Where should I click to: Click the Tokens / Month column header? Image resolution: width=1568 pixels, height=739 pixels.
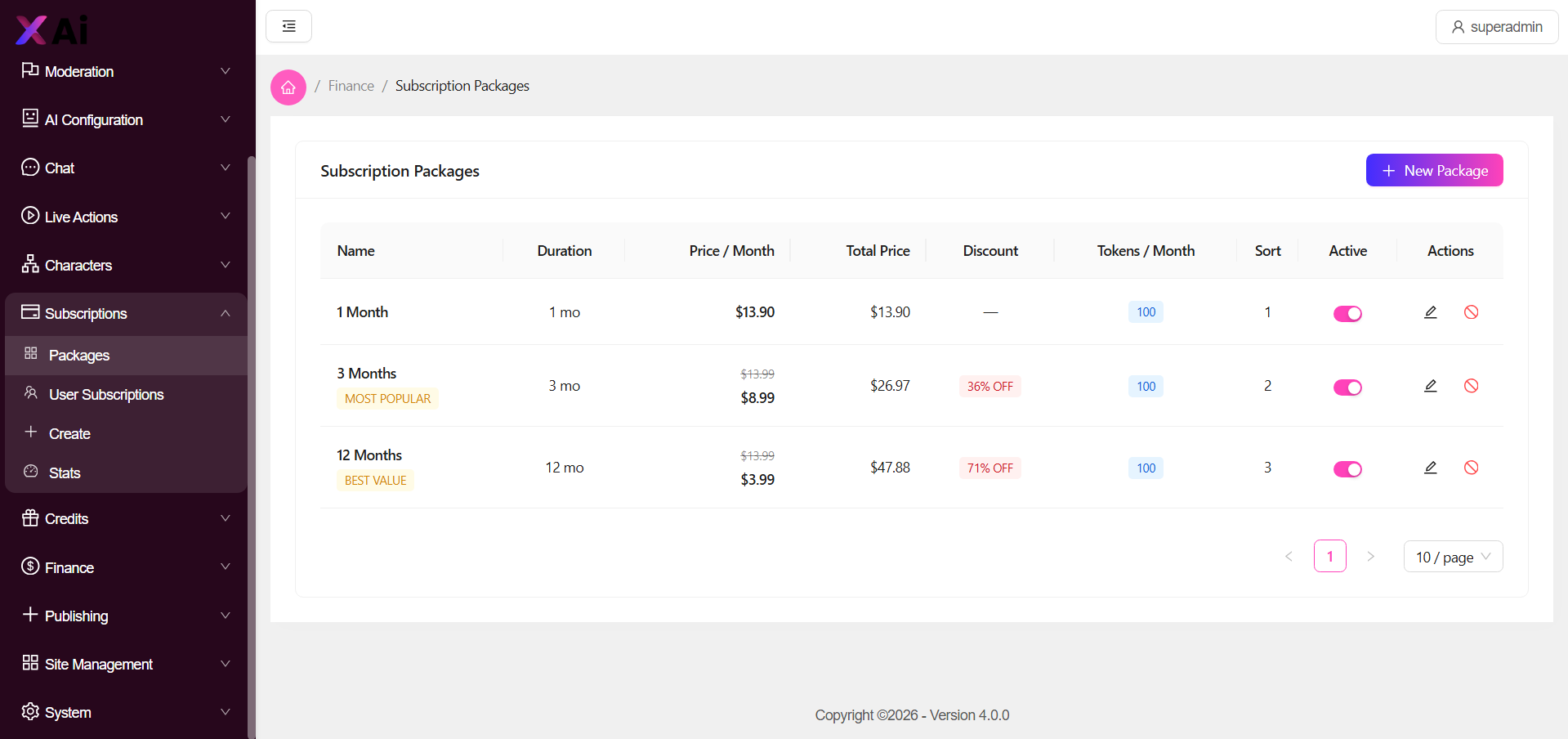1146,251
